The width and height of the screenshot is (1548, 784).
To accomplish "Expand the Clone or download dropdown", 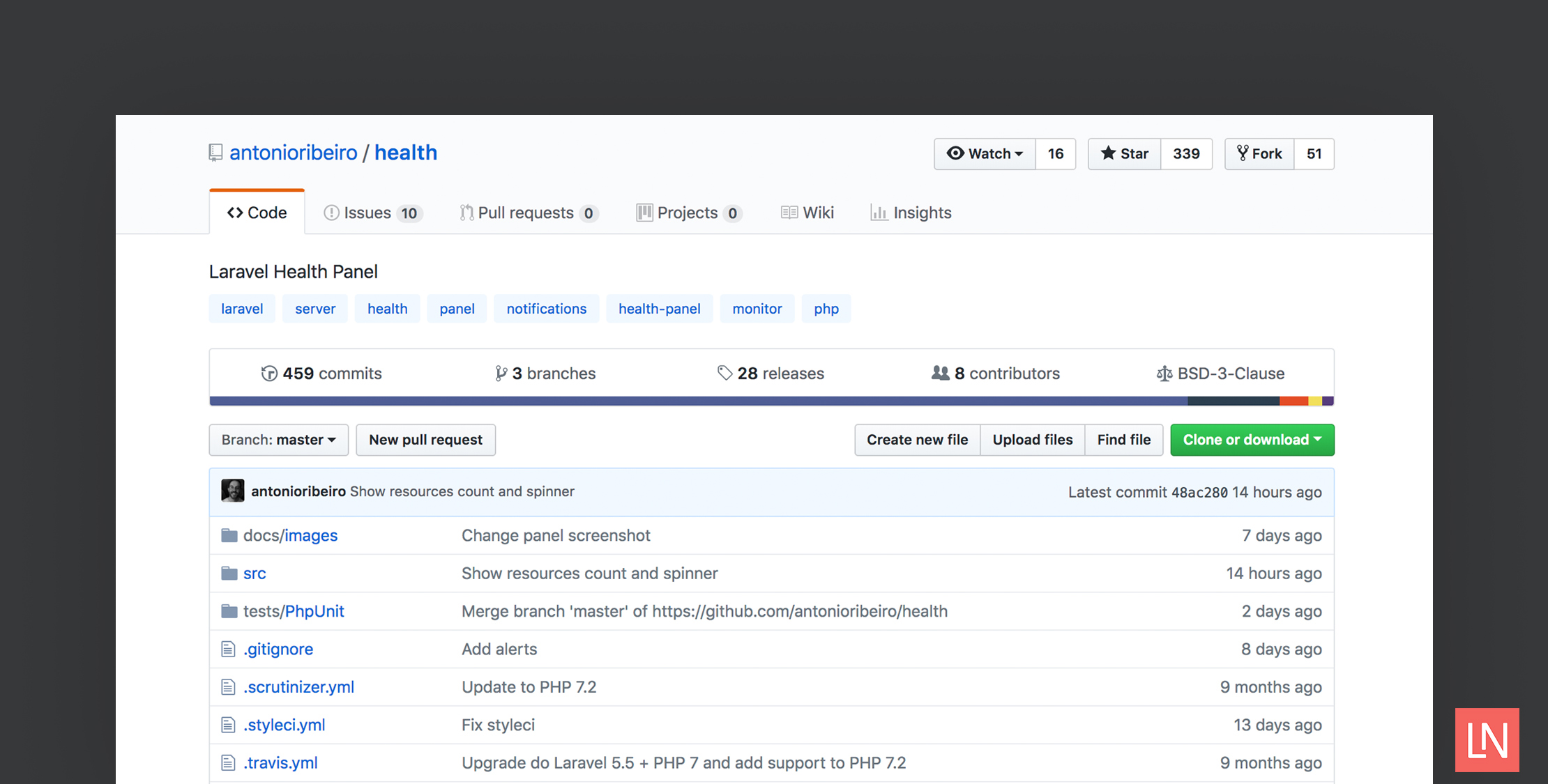I will pyautogui.click(x=1252, y=440).
